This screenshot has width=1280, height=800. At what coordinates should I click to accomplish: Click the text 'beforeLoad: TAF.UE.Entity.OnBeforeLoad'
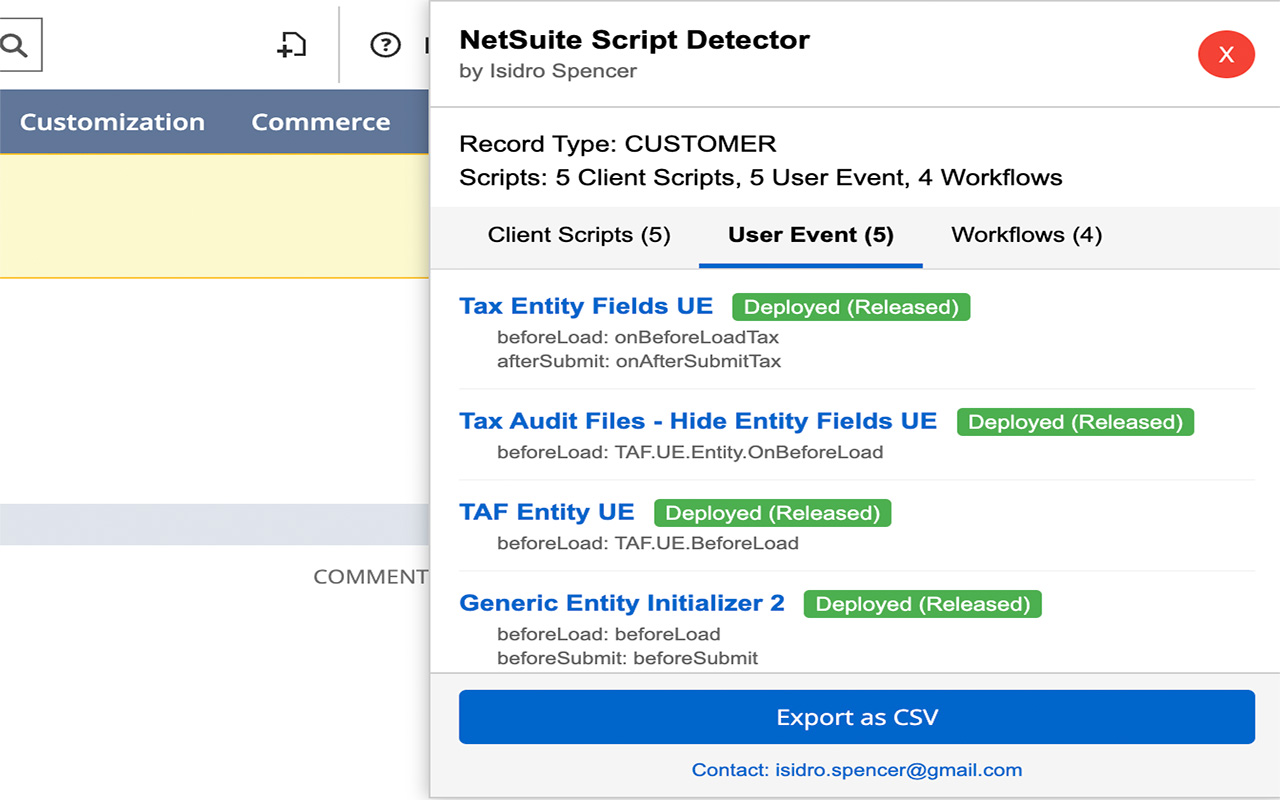tap(690, 452)
